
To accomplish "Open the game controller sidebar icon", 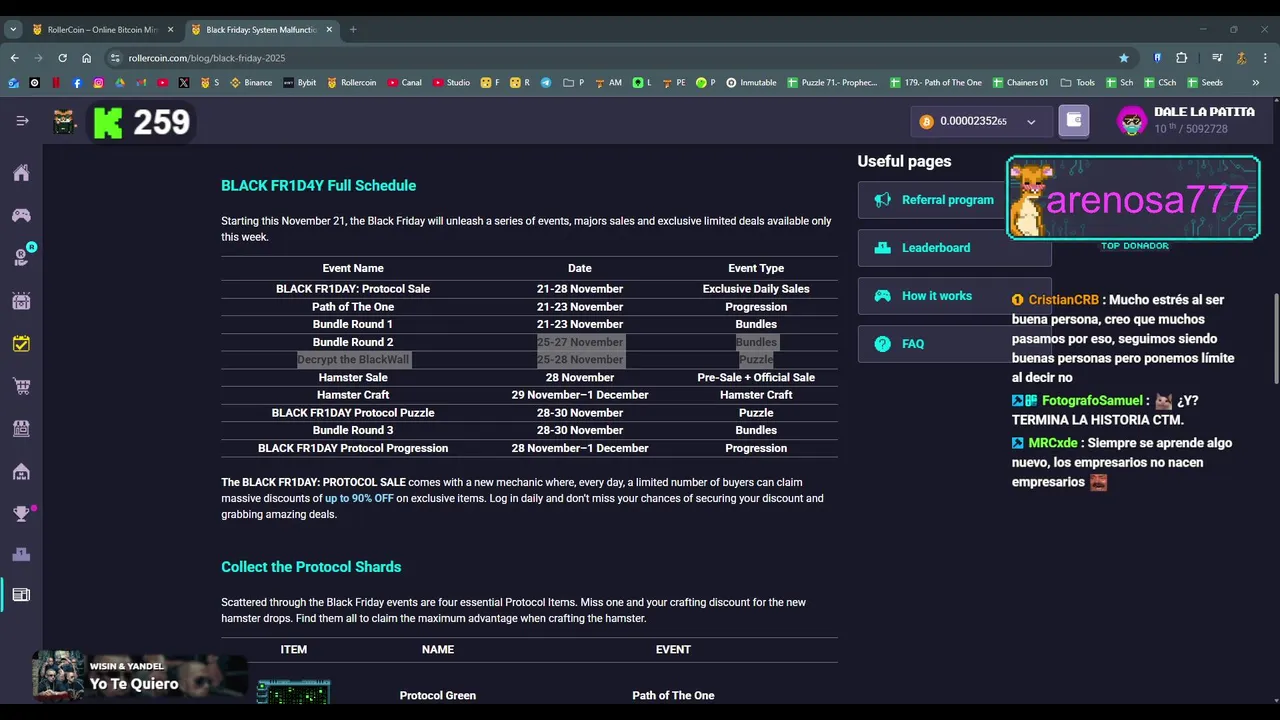I will point(21,215).
